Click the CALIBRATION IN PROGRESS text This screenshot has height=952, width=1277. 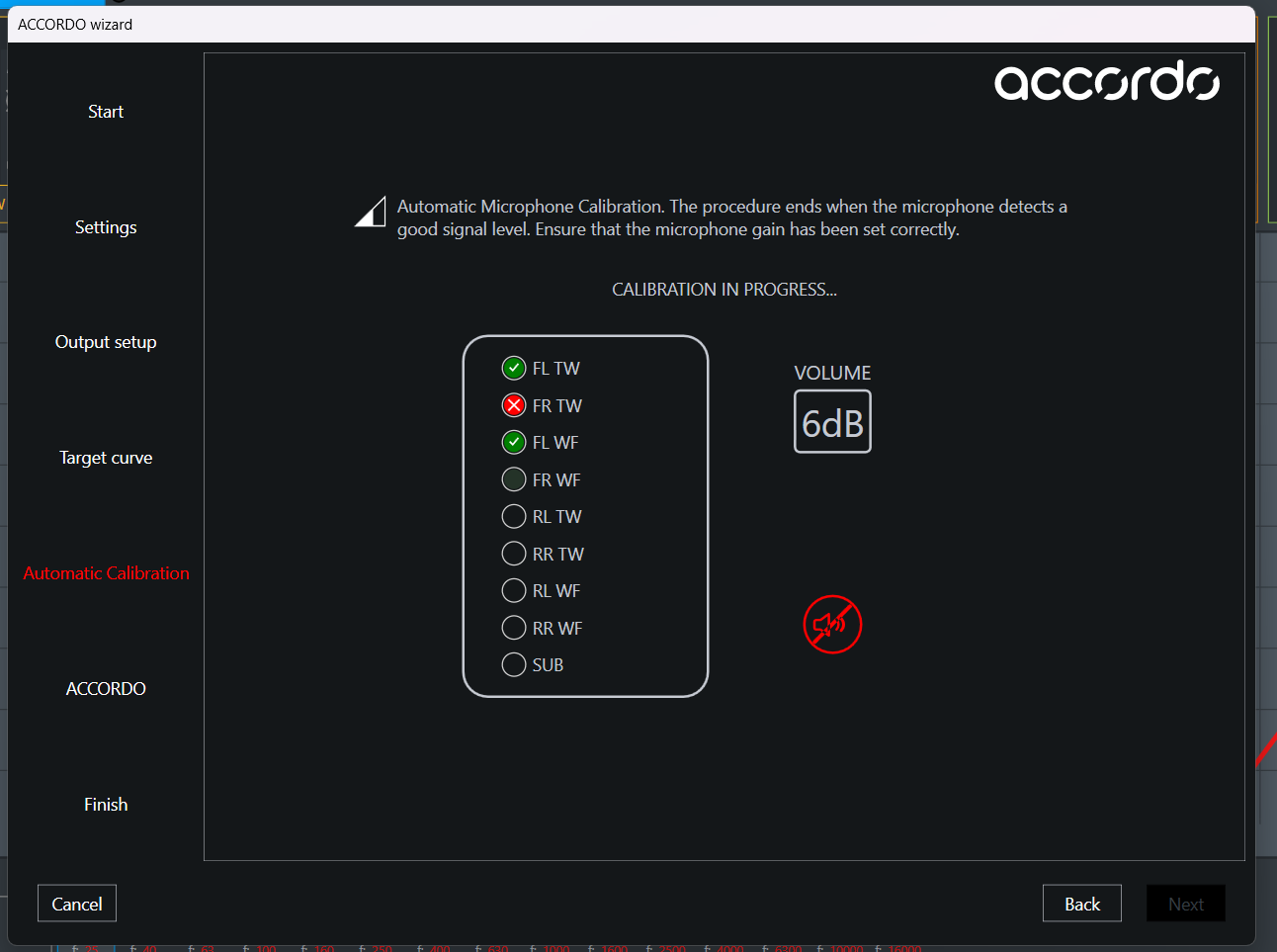click(724, 289)
